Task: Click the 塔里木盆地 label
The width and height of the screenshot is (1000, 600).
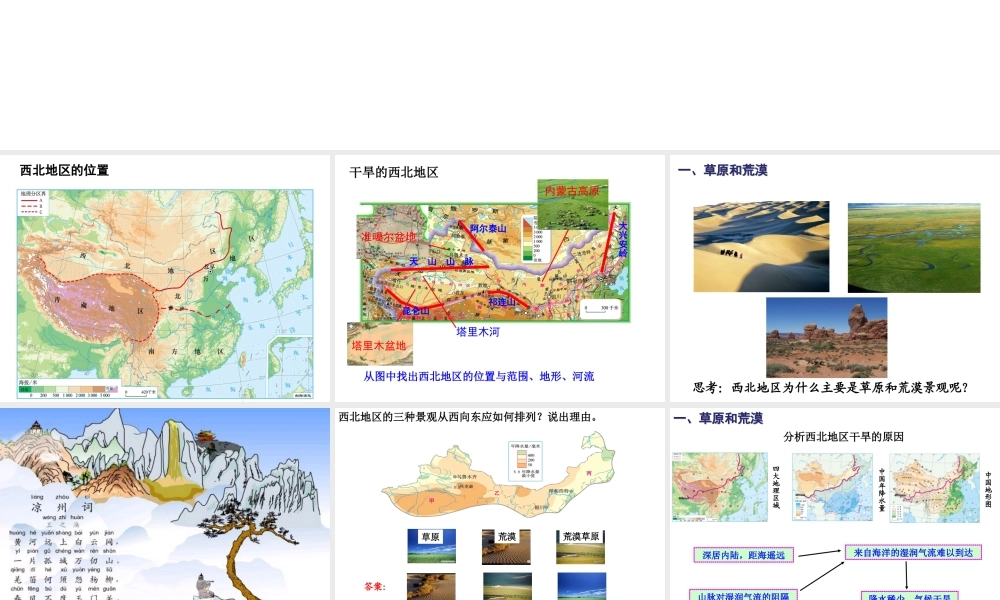Action: [379, 345]
